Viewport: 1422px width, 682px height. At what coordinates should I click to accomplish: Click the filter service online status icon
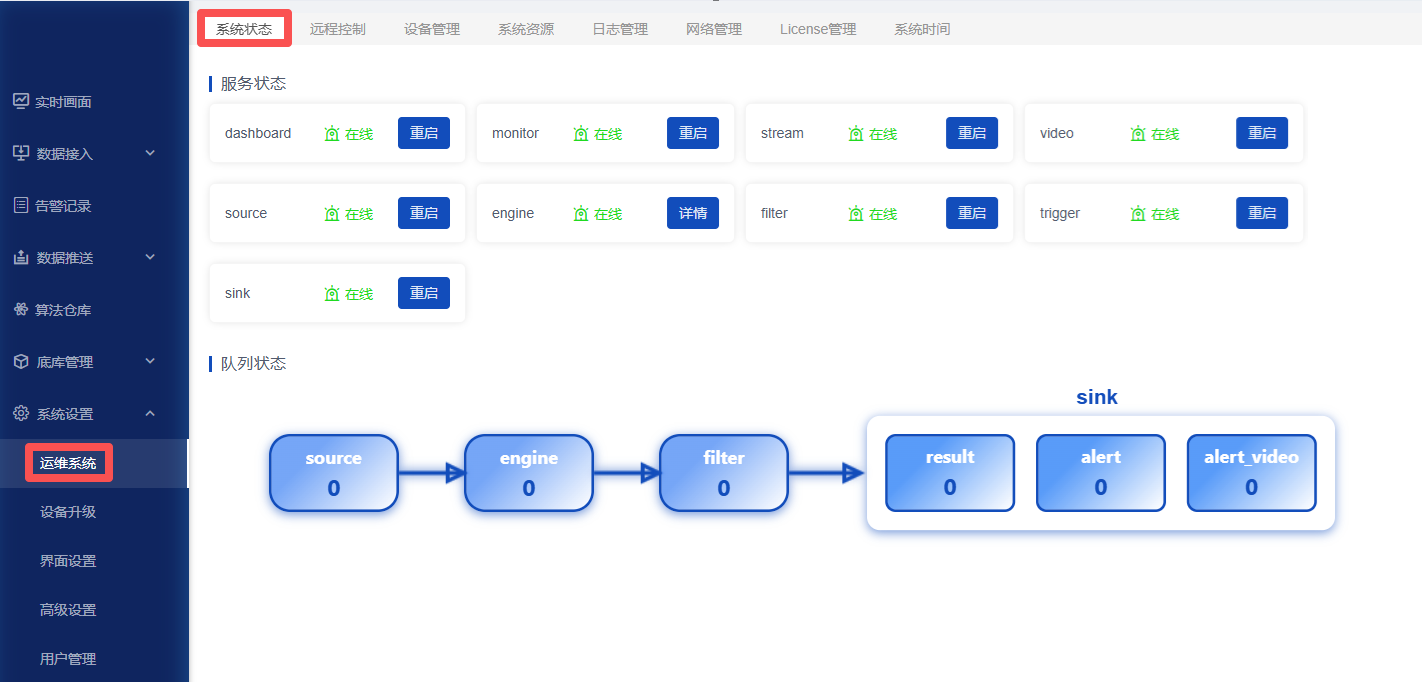pos(856,213)
